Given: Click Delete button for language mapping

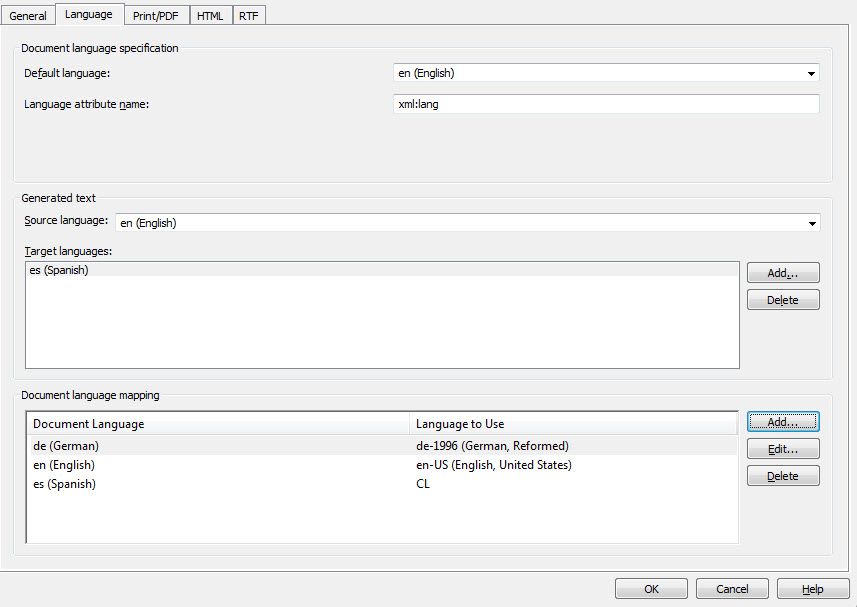Looking at the screenshot, I should click(x=783, y=476).
